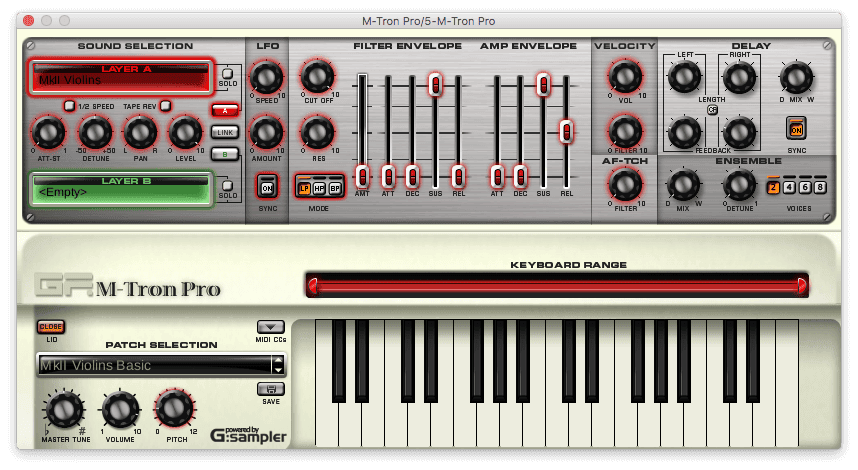Open the MIDI CCs menu arrow
This screenshot has height=470, width=858.
(269, 327)
